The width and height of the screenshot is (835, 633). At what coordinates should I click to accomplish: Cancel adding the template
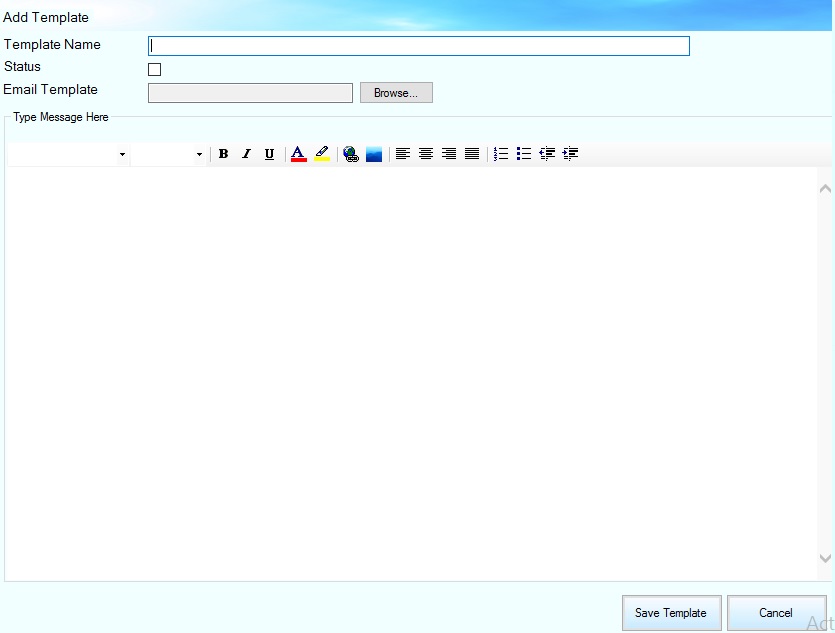point(776,613)
